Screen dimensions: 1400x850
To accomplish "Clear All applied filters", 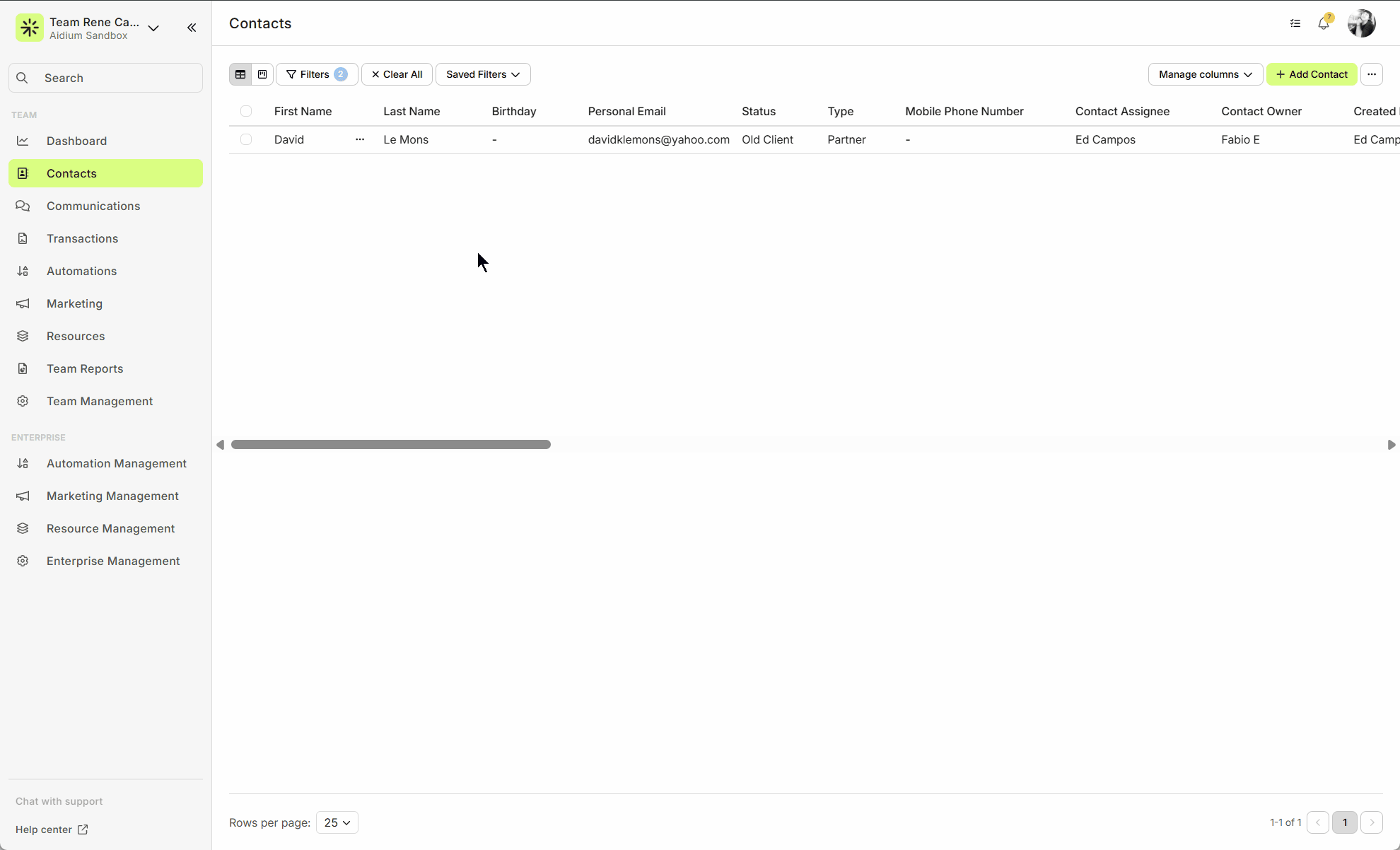I will [x=397, y=74].
